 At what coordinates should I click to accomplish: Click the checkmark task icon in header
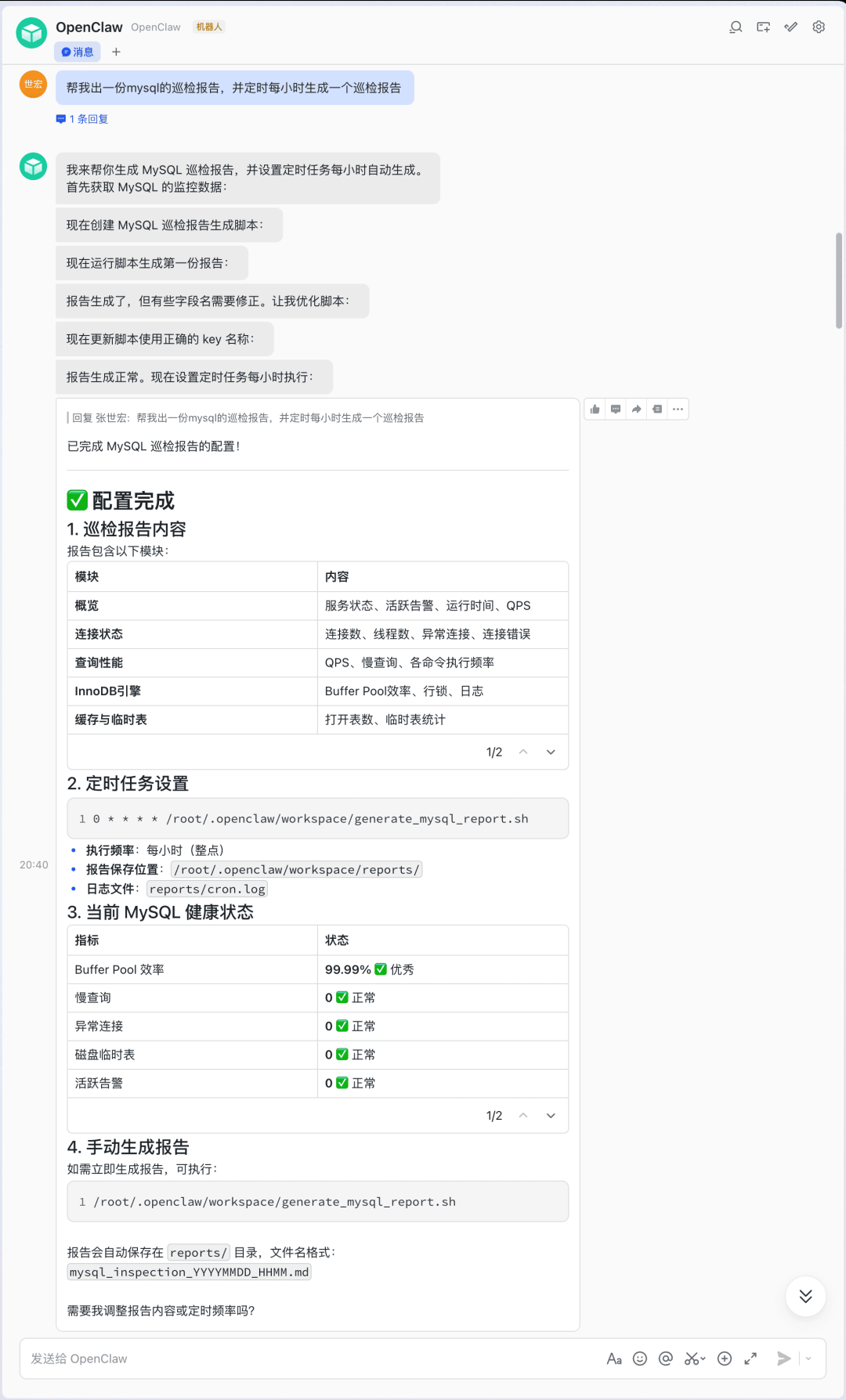coord(791,27)
